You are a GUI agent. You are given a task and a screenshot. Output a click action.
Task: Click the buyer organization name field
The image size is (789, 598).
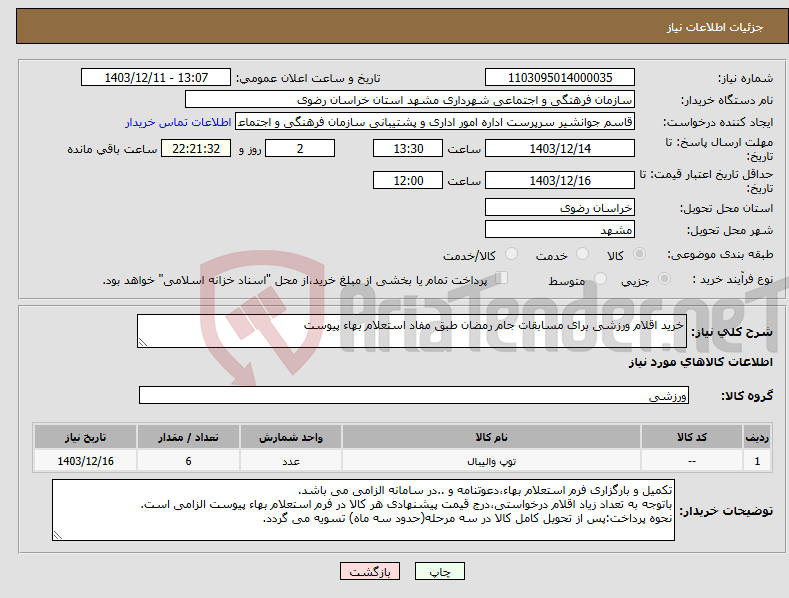410,100
